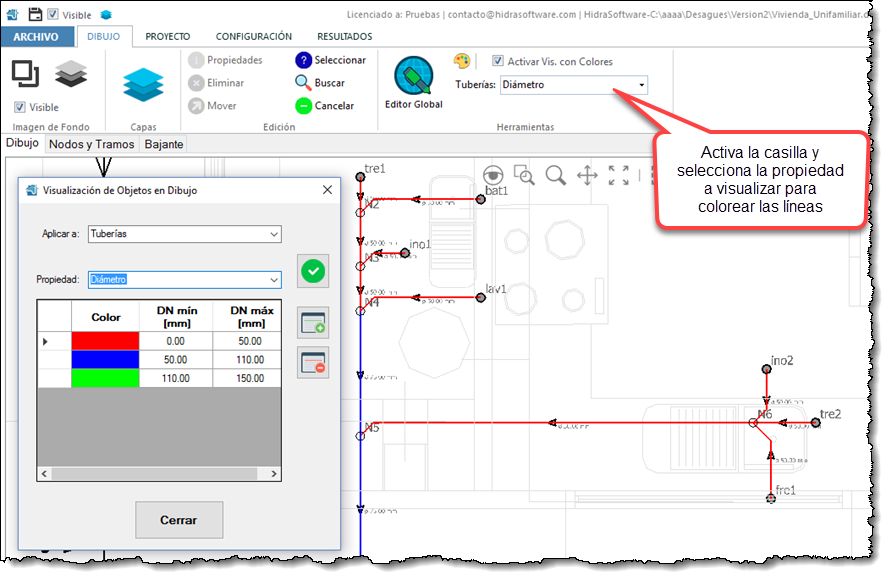Image resolution: width=890 pixels, height=579 pixels.
Task: Toggle Activar Vis. con Colores checkbox
Action: [498, 62]
